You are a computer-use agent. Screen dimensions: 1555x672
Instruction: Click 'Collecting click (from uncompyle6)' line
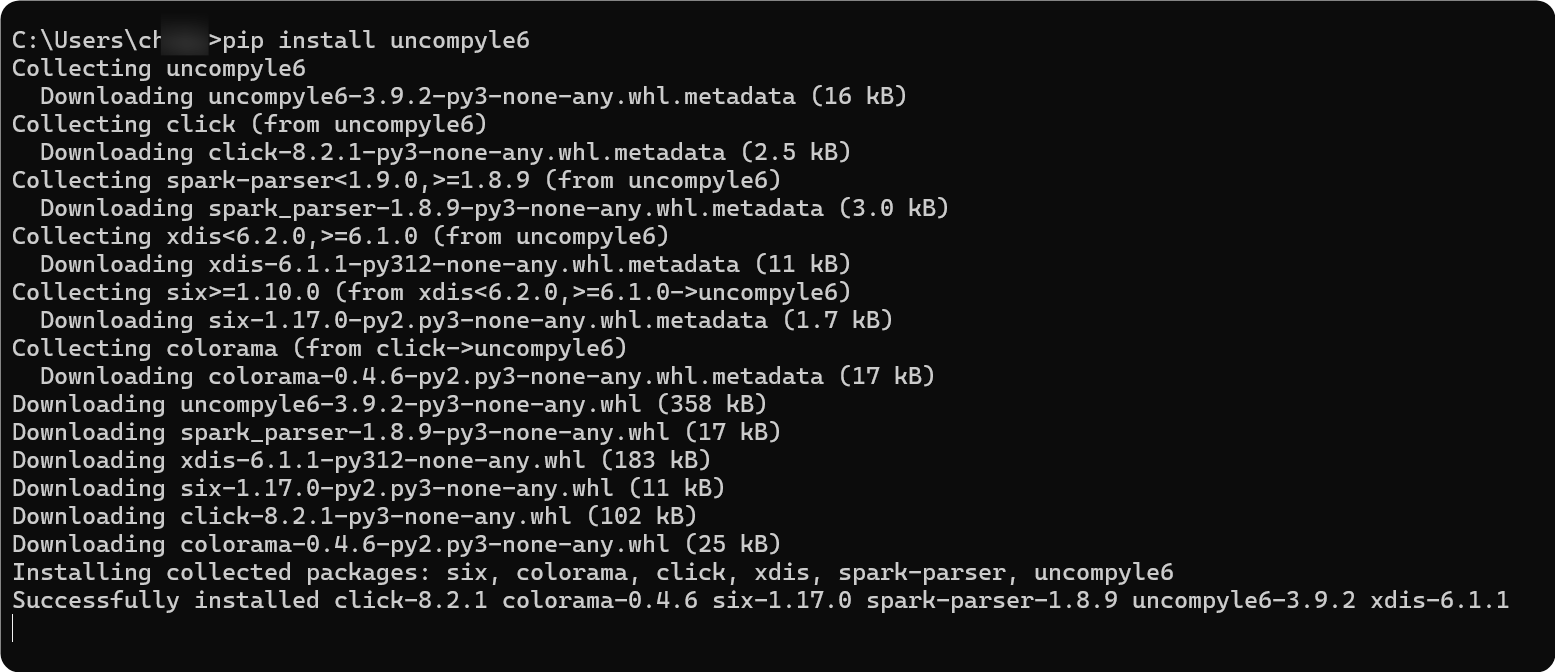tap(249, 125)
